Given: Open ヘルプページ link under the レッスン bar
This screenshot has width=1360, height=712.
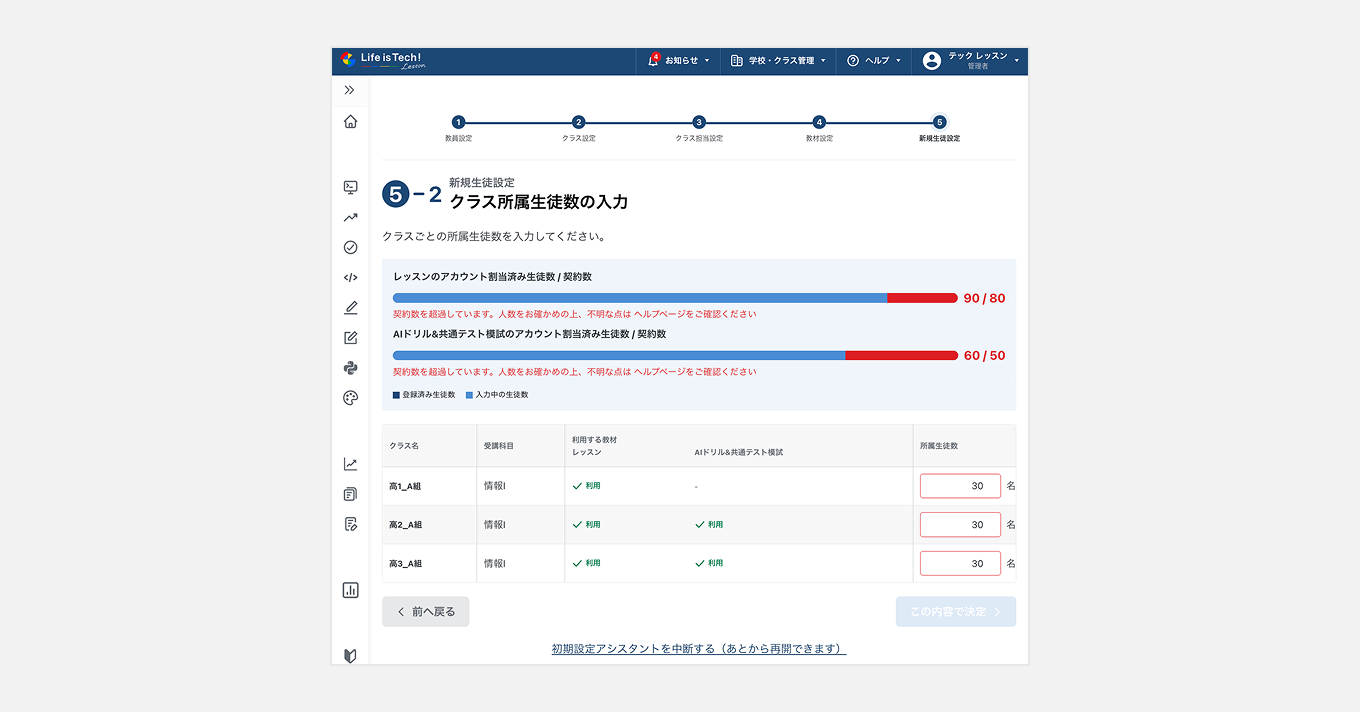Looking at the screenshot, I should click(660, 314).
